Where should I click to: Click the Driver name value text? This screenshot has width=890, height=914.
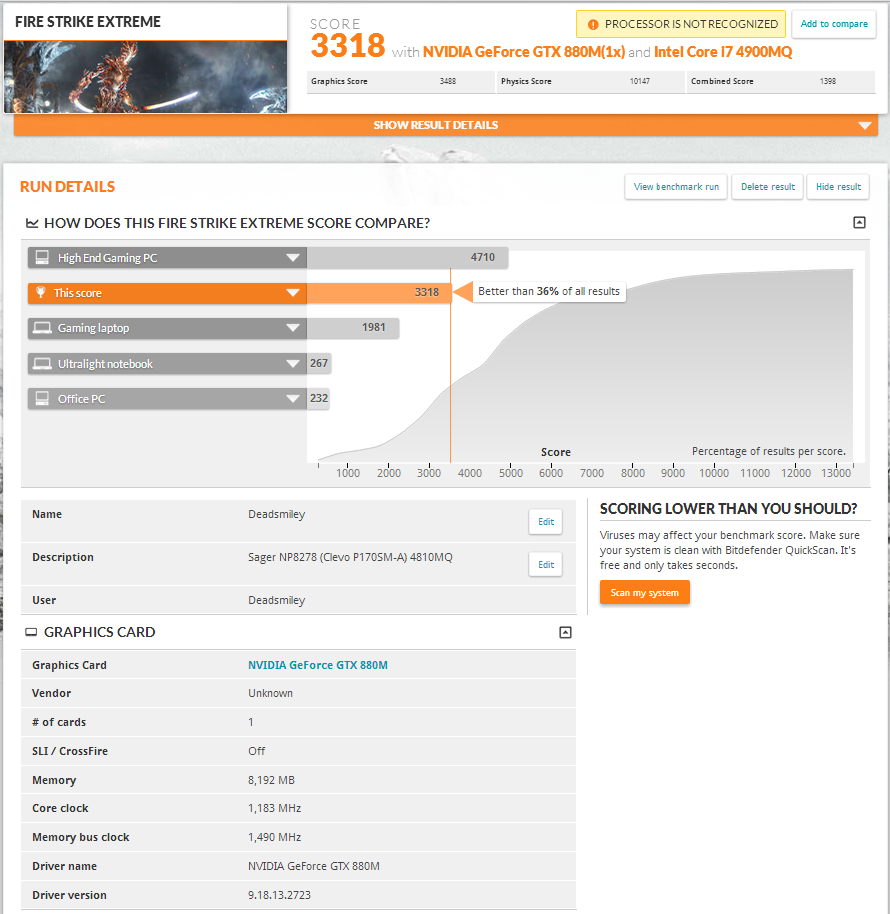[314, 866]
